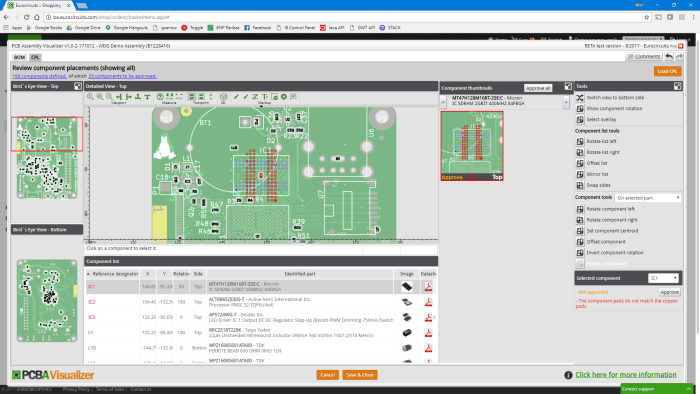
Task: Maximize the Bird's Eye View Top panel
Action: click(x=78, y=86)
